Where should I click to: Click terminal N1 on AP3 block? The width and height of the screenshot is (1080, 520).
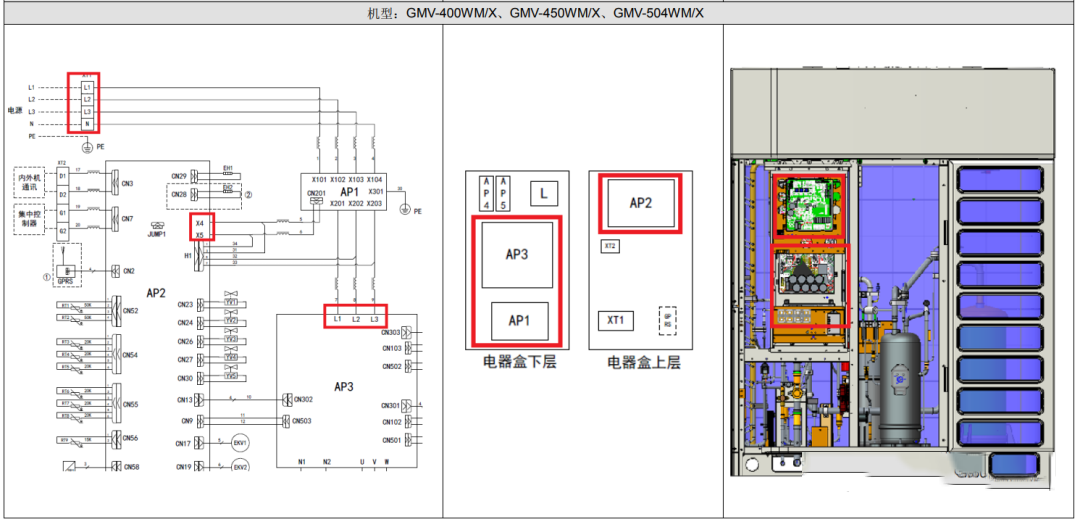(302, 461)
